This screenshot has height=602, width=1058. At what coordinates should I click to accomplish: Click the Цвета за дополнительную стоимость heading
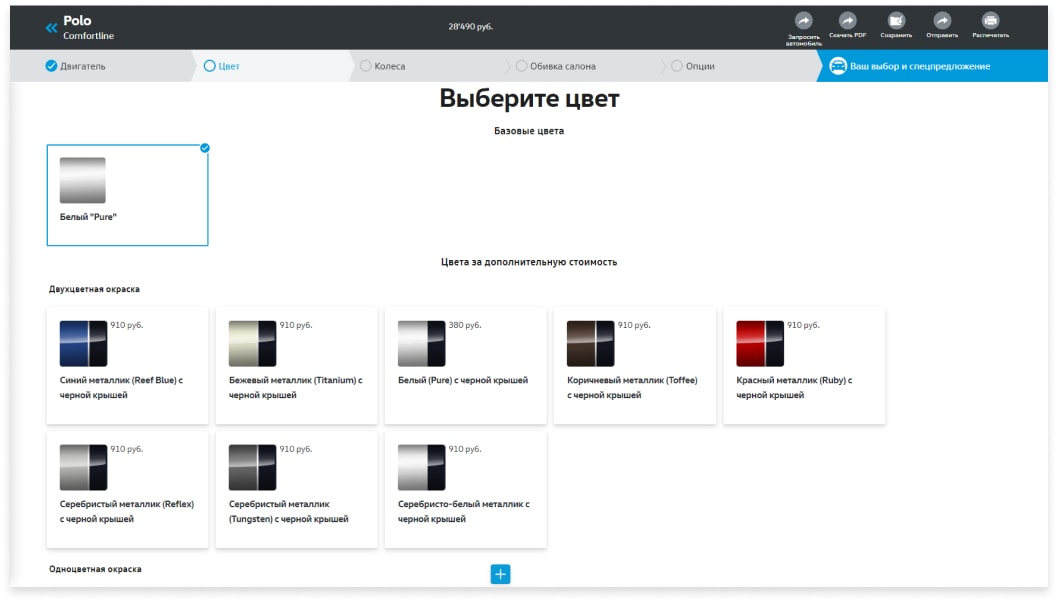point(529,262)
